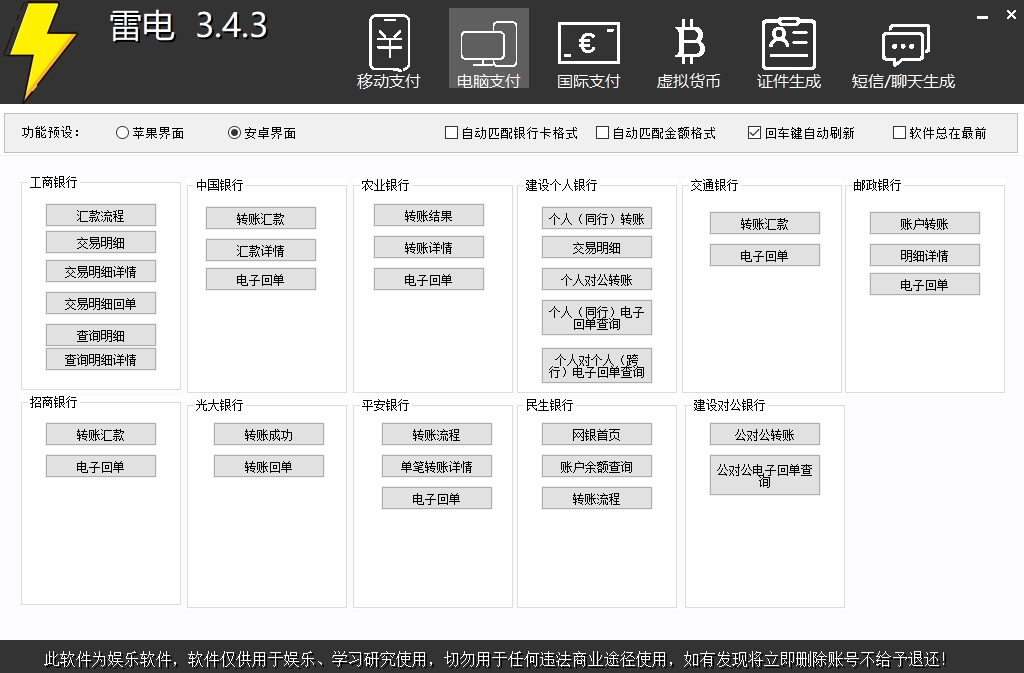Select the 电脑支付 toolbar icon
This screenshot has height=673, width=1024.
[x=488, y=48]
